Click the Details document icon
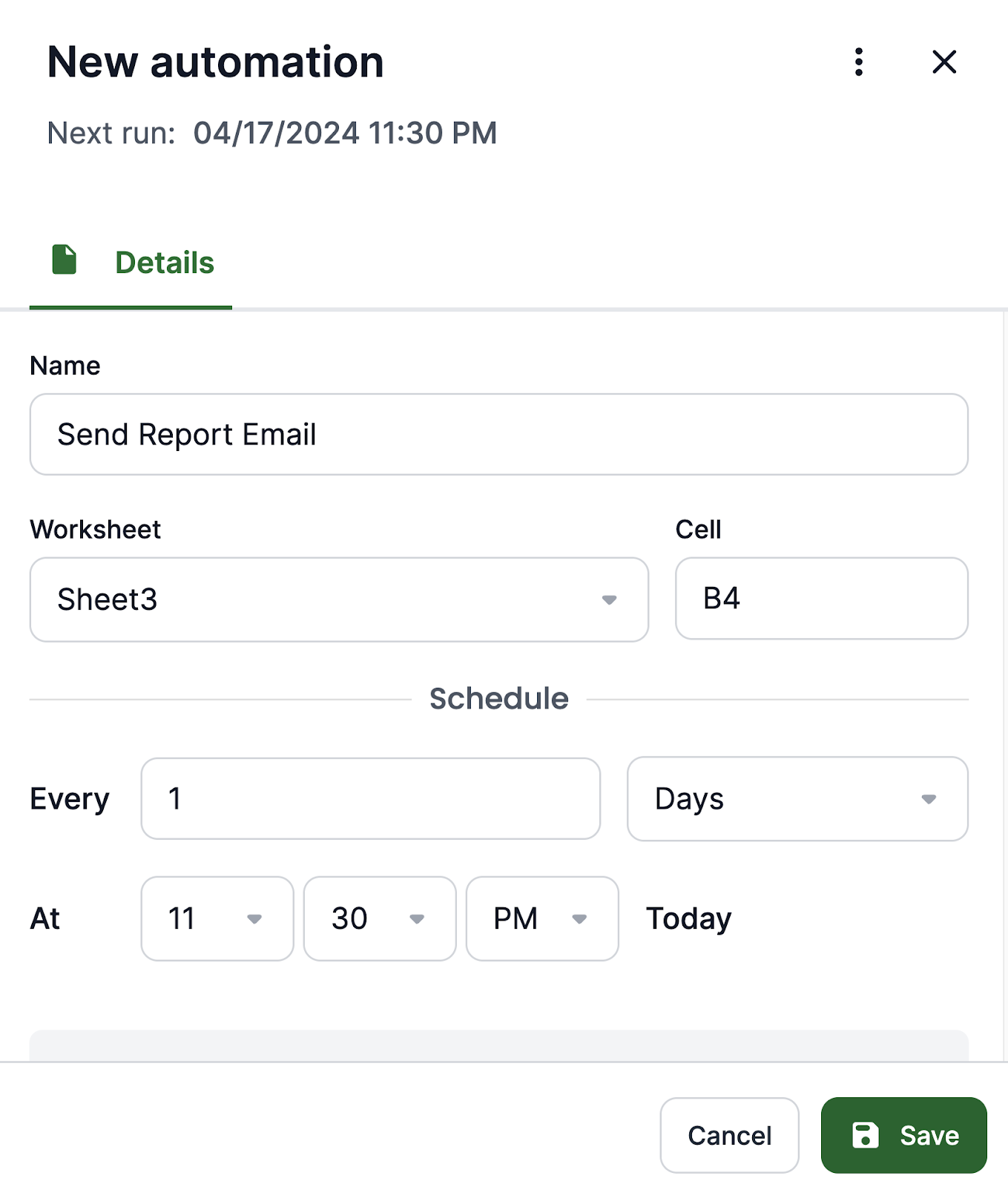 pyautogui.click(x=65, y=260)
